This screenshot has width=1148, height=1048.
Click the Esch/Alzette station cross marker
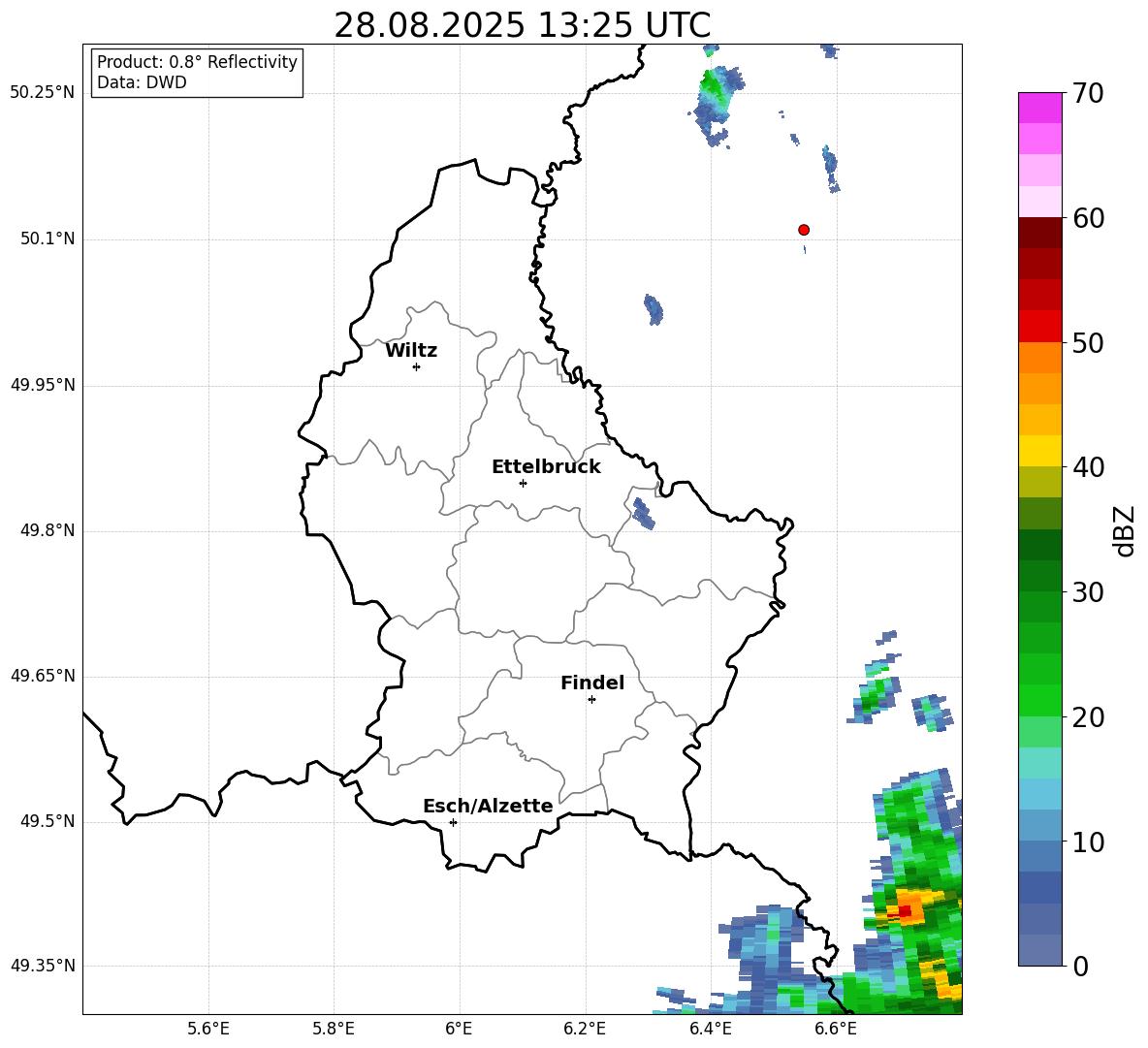tap(453, 822)
